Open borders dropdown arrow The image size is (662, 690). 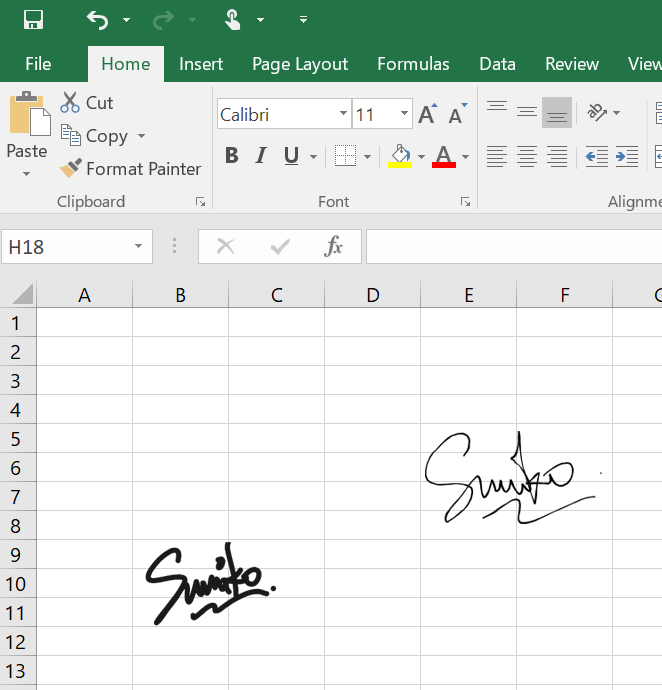[368, 157]
